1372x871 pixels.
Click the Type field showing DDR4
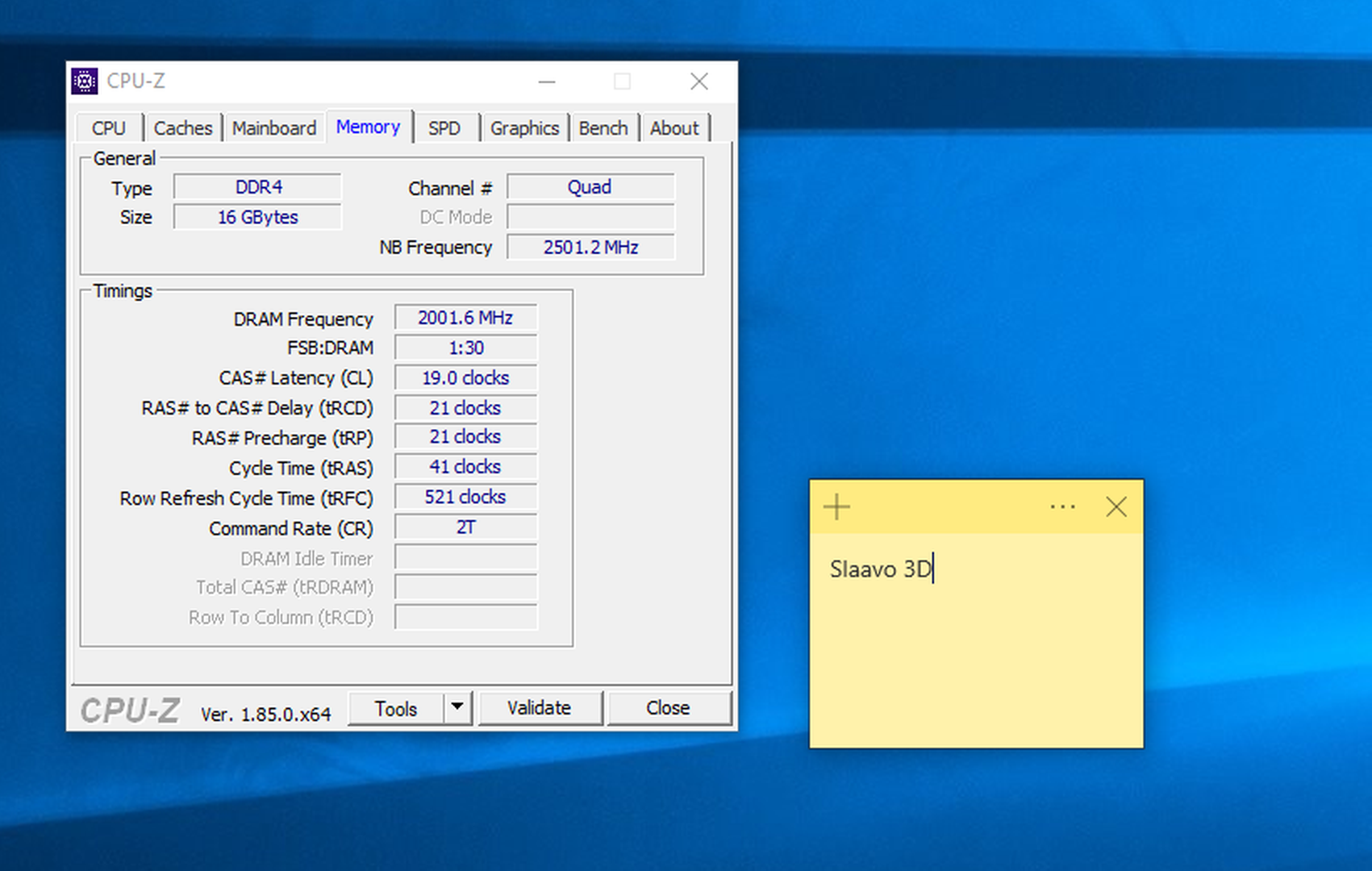258,187
